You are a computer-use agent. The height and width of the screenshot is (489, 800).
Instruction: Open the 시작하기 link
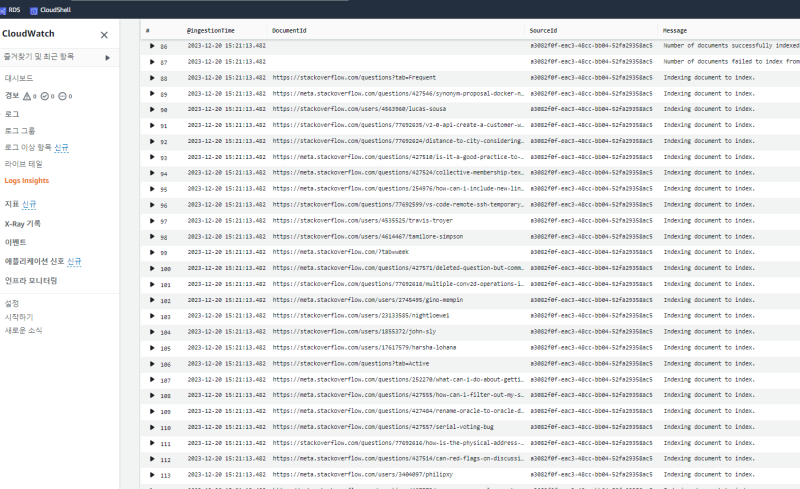click(19, 317)
